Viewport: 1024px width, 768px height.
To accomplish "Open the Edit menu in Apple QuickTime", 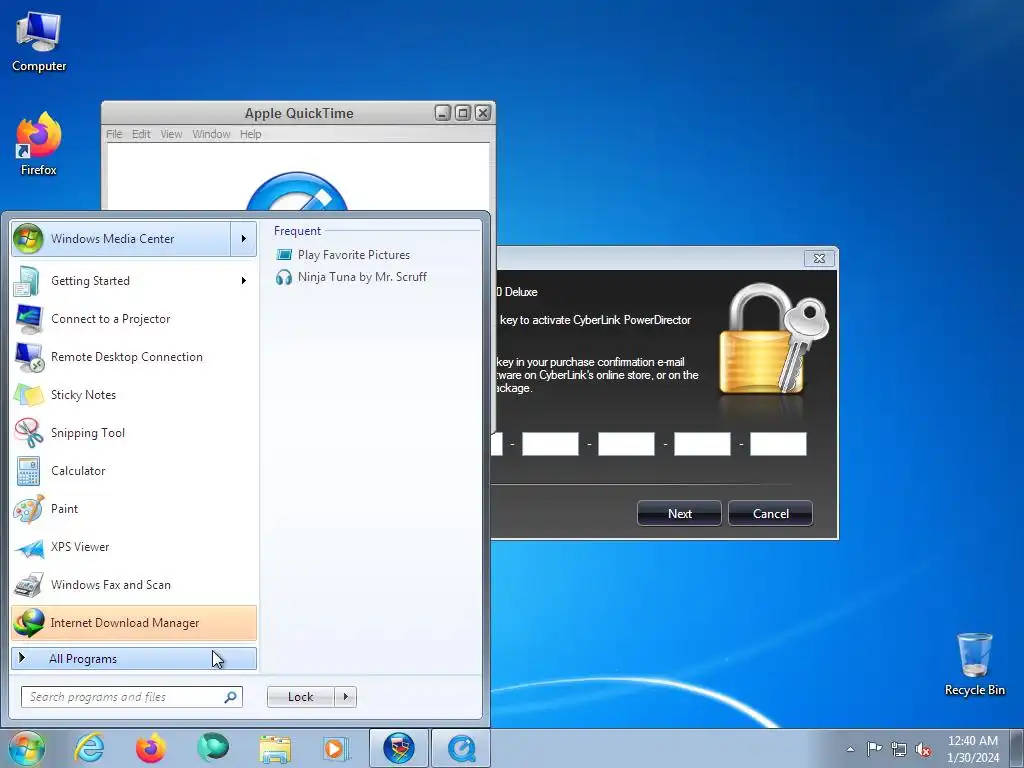I will click(x=141, y=134).
